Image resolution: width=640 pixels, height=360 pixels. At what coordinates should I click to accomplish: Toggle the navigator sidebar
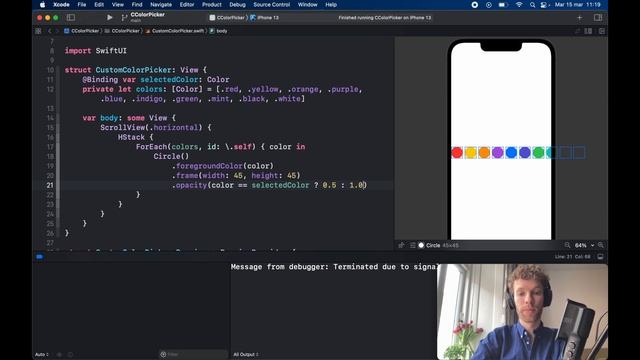[71, 18]
